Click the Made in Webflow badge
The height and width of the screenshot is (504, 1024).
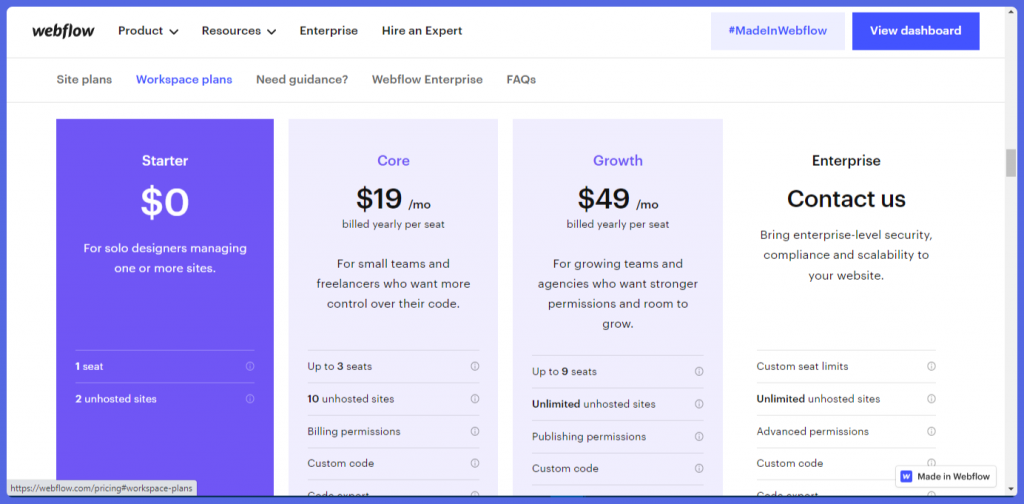[946, 477]
